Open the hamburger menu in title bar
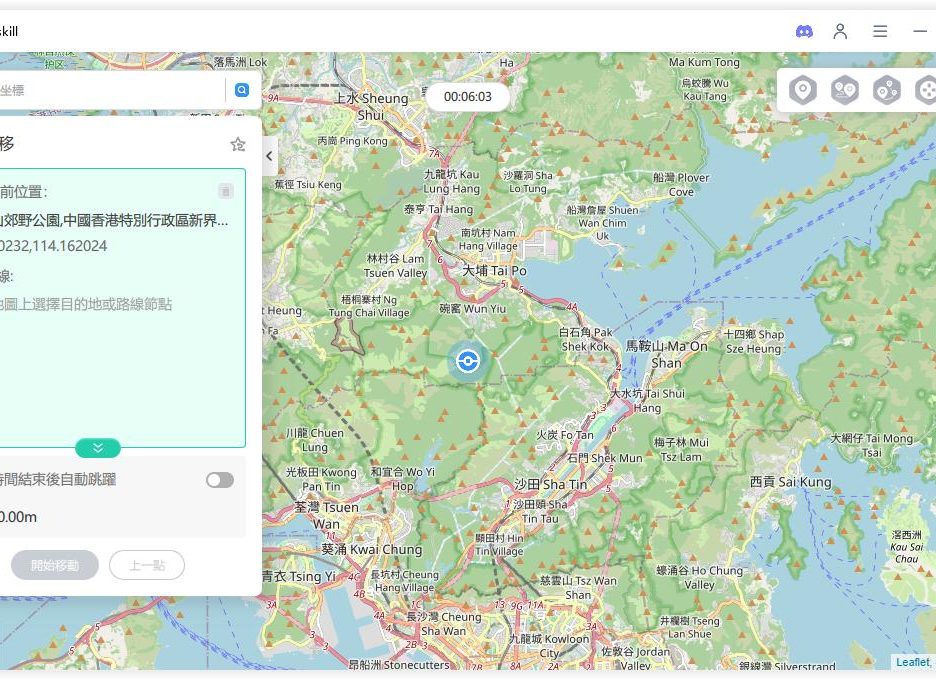This screenshot has height=680, width=936. 880,31
